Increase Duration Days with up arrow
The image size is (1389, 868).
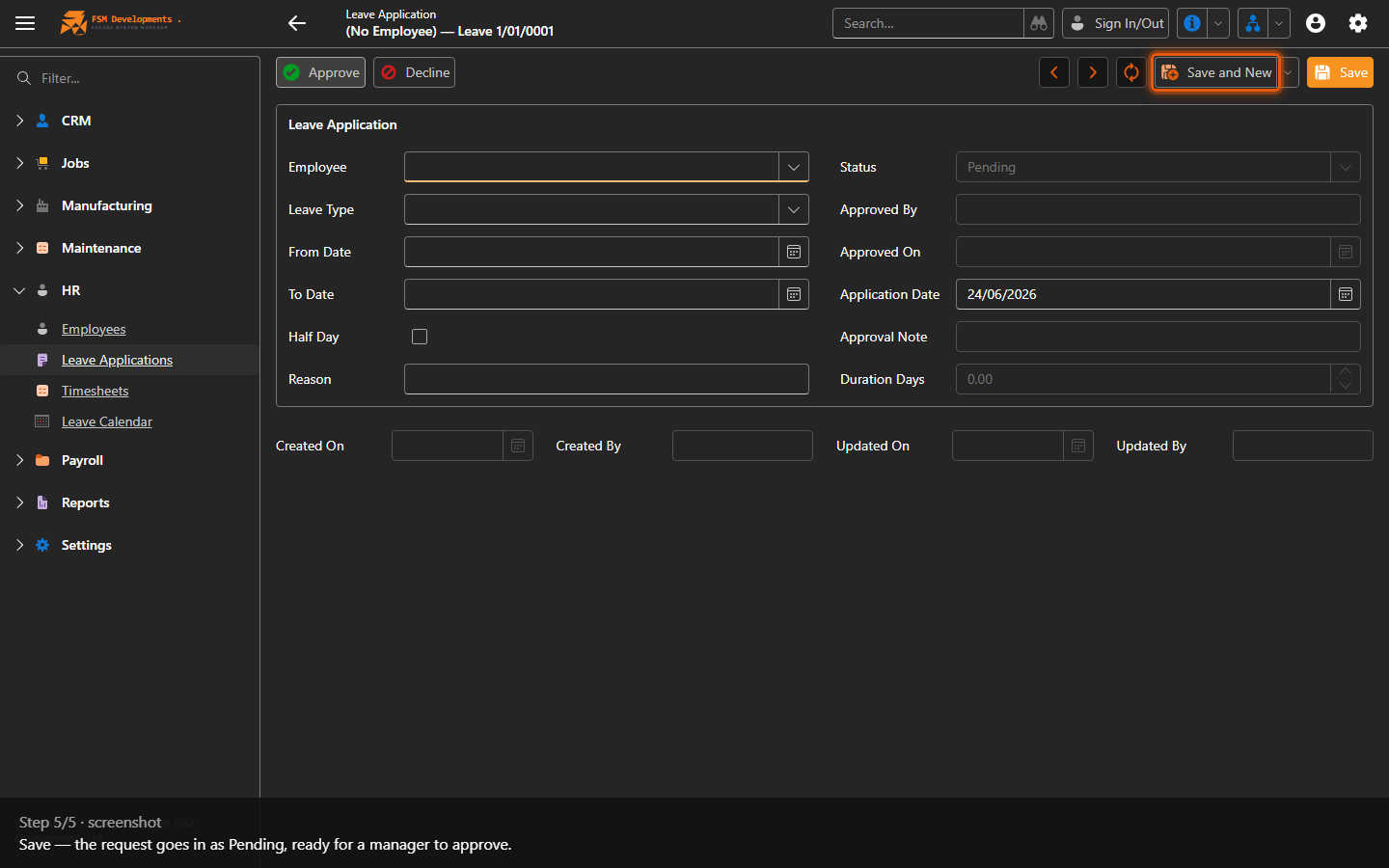pos(1346,371)
